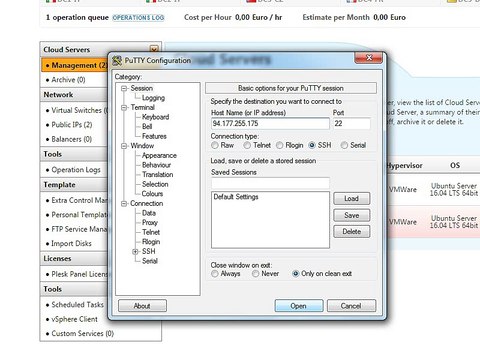Open the Operations Log link
The image size is (480, 360).
tap(138, 18)
